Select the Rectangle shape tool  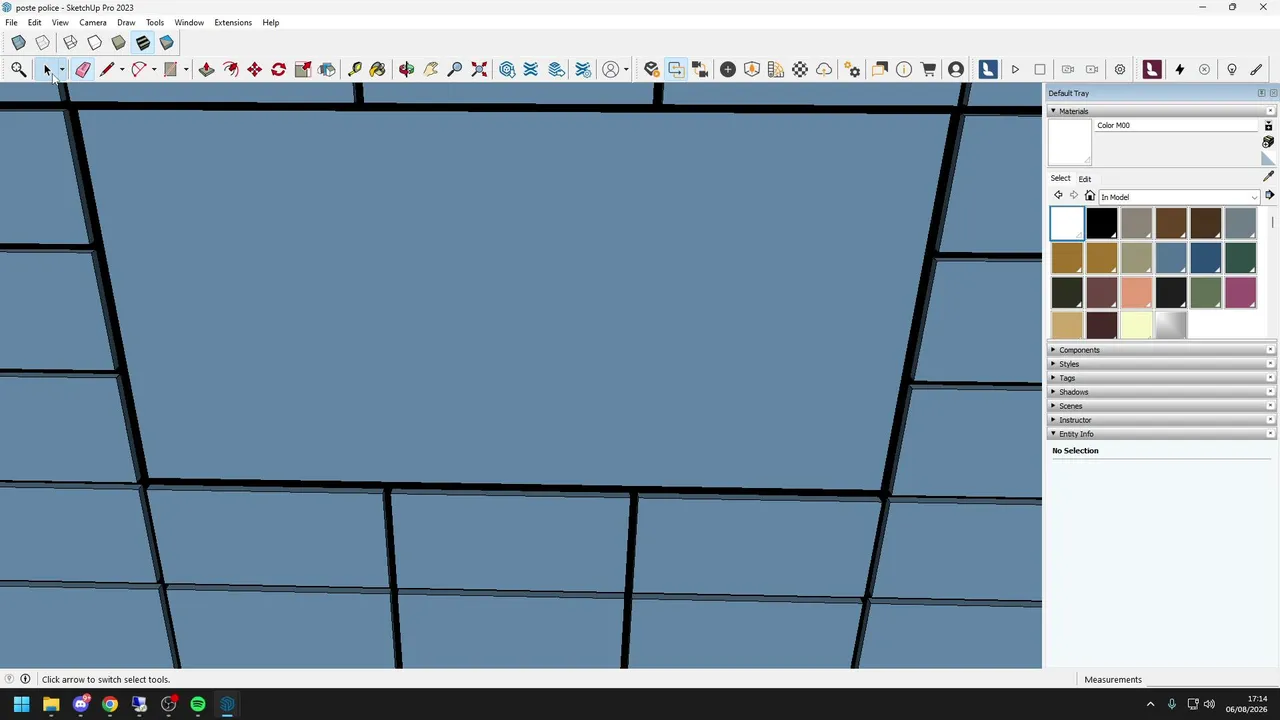pos(171,69)
